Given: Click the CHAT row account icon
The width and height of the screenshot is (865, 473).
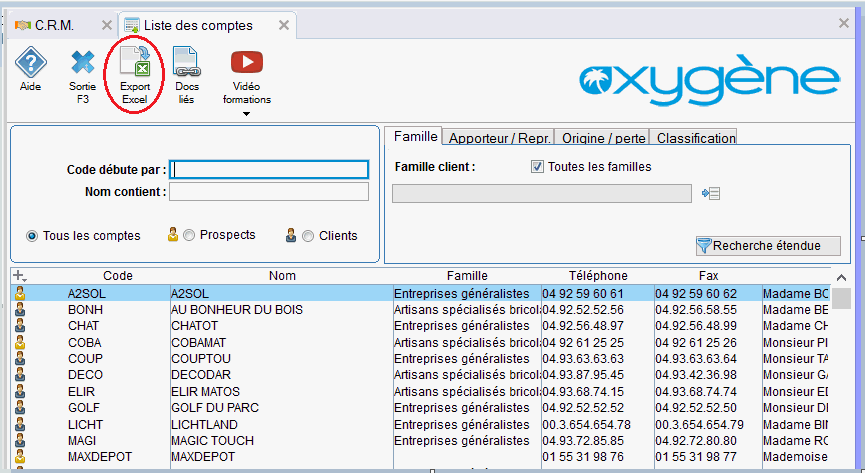Looking at the screenshot, I should pos(20,326).
